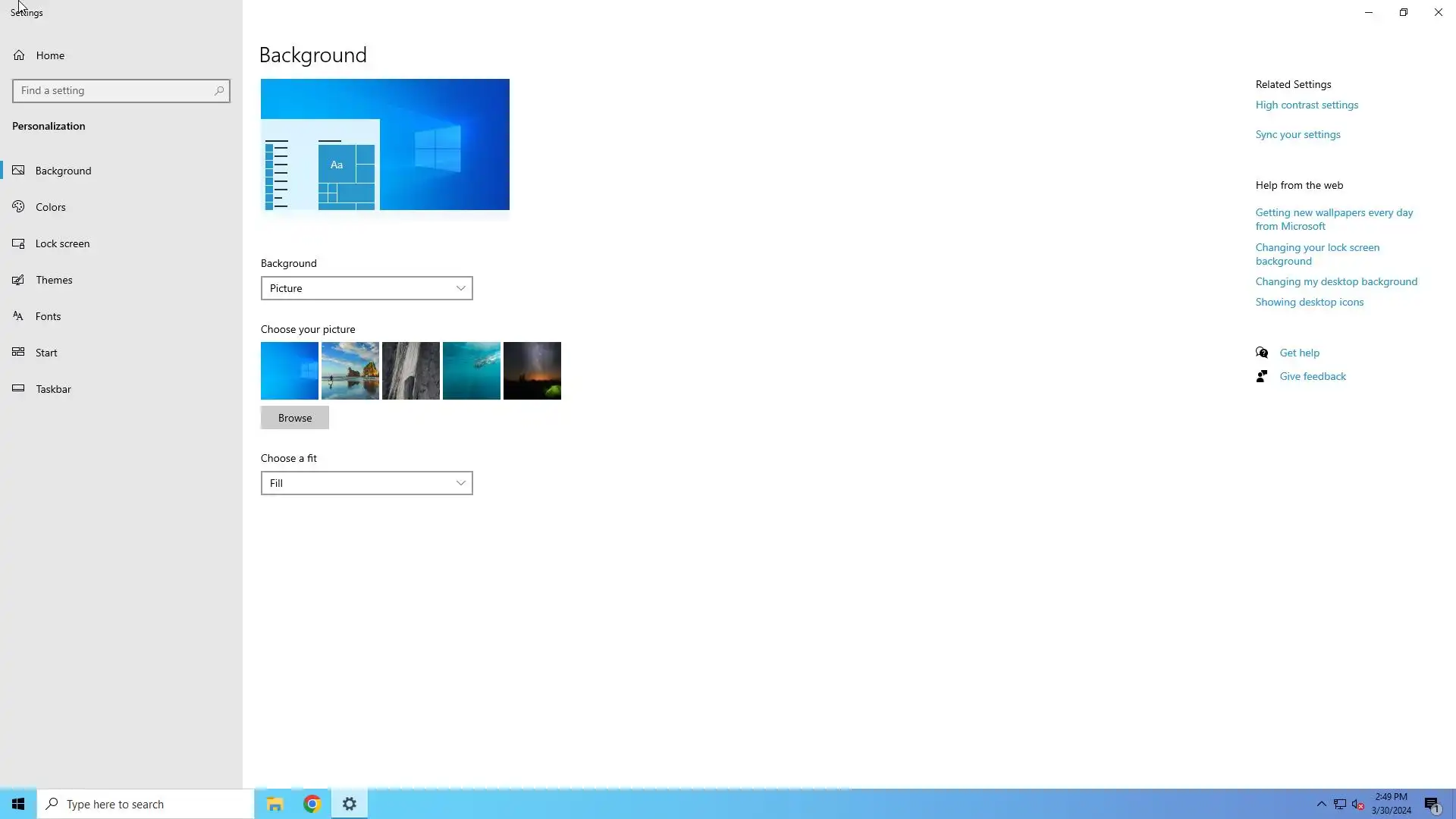Expand the Background type Picture dropdown
Viewport: 1456px width, 819px height.
click(366, 288)
